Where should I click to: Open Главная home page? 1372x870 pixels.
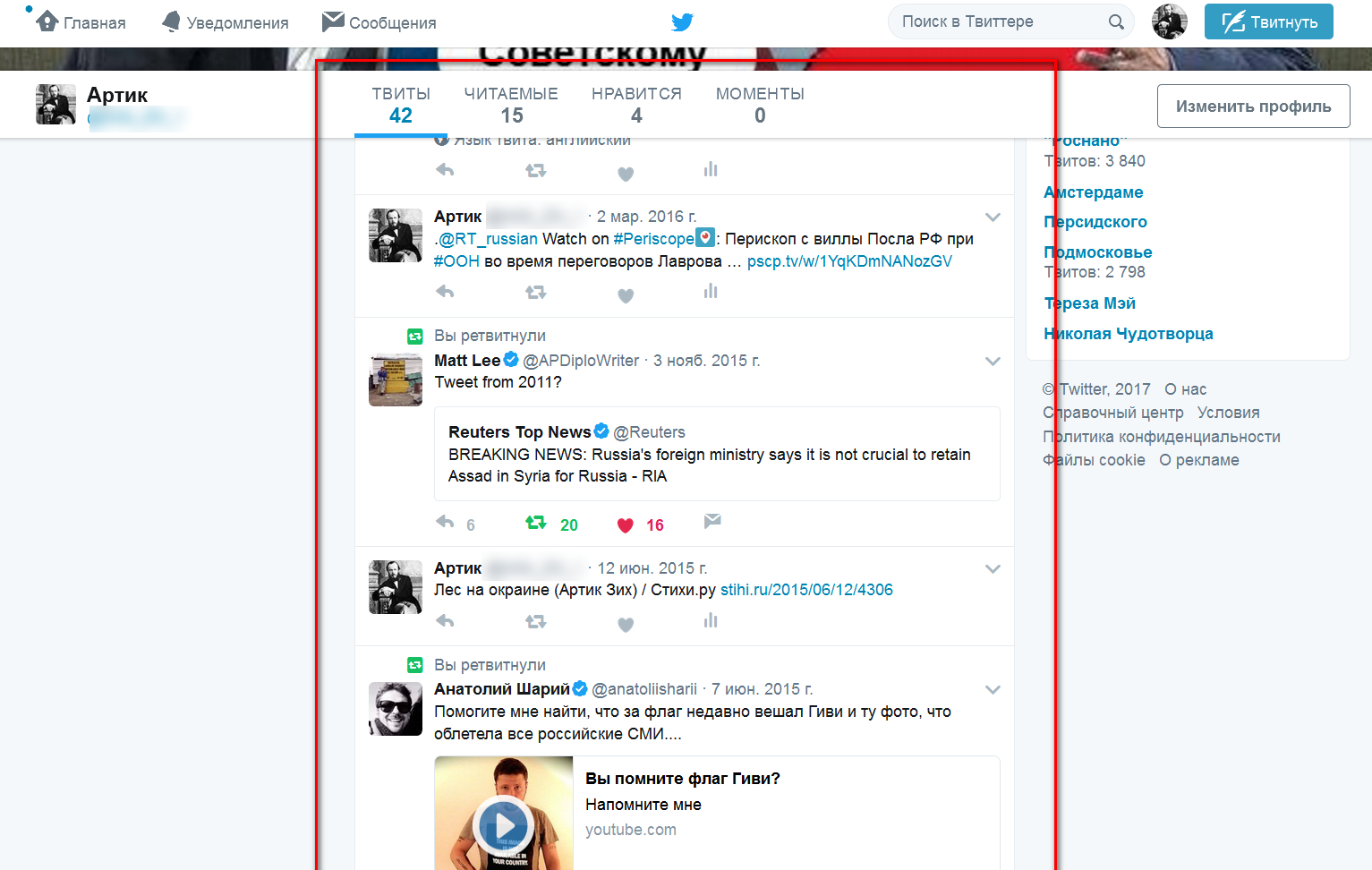tap(81, 22)
